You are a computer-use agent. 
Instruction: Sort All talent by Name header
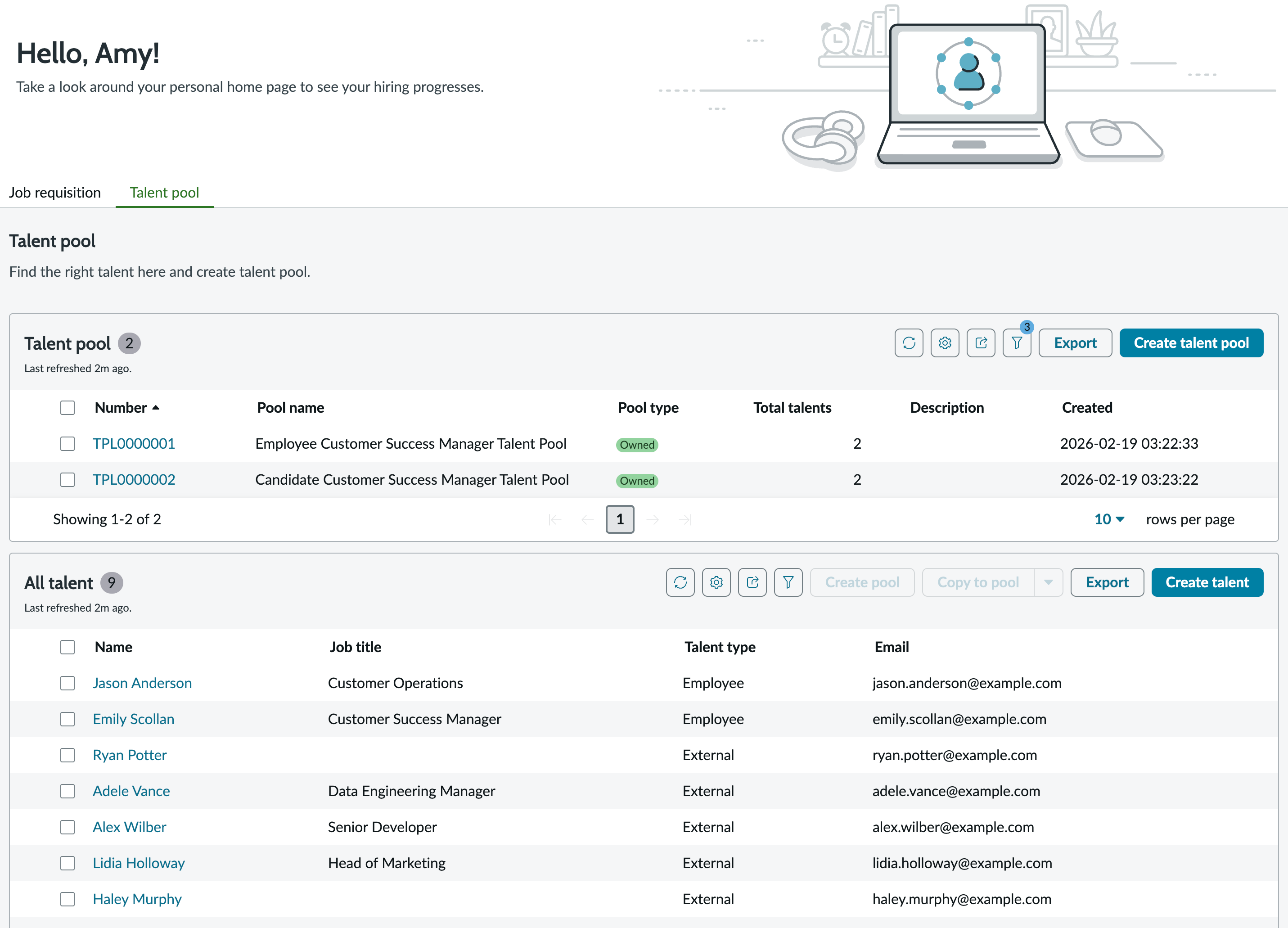(113, 647)
